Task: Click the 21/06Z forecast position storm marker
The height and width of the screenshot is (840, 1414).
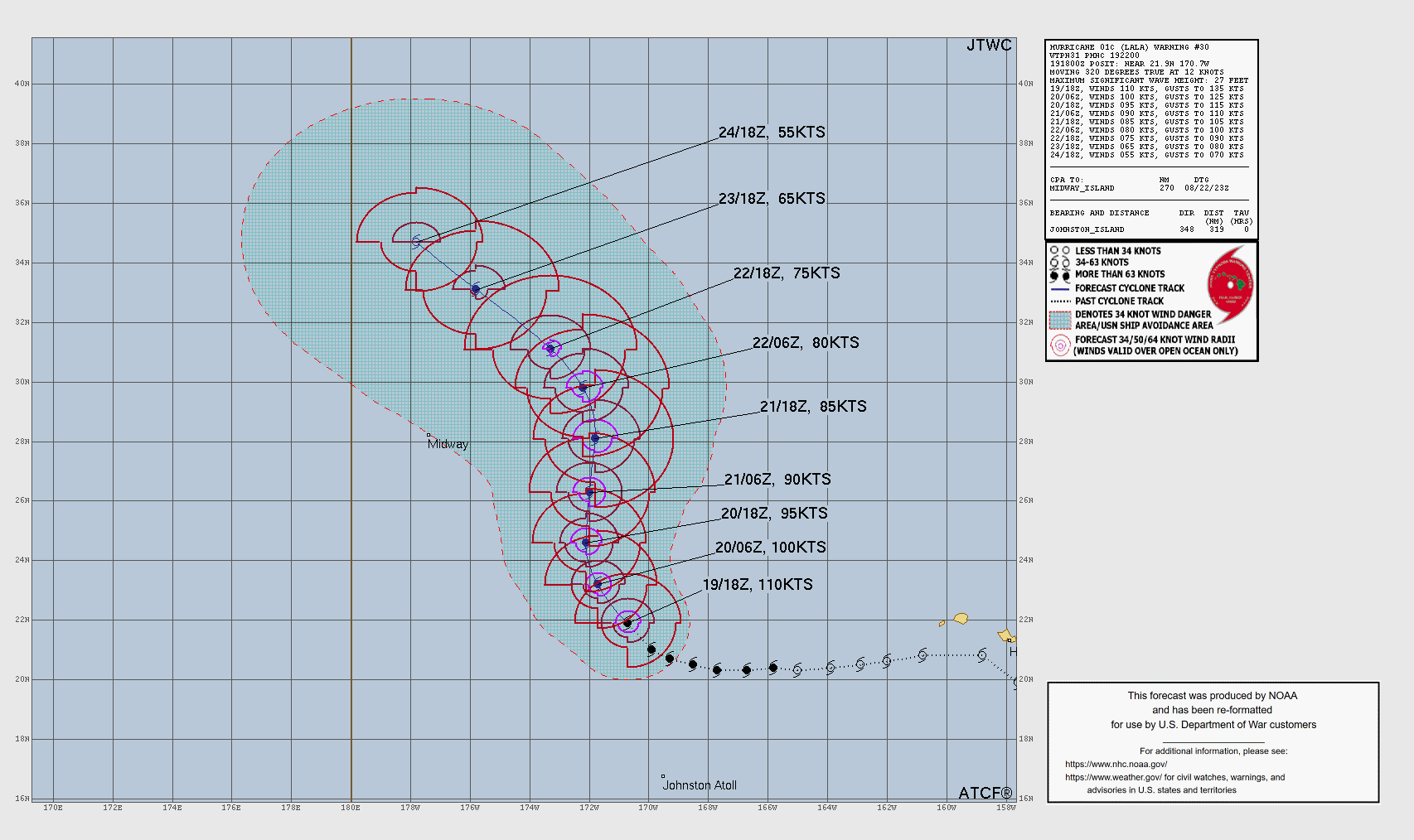Action: (590, 492)
